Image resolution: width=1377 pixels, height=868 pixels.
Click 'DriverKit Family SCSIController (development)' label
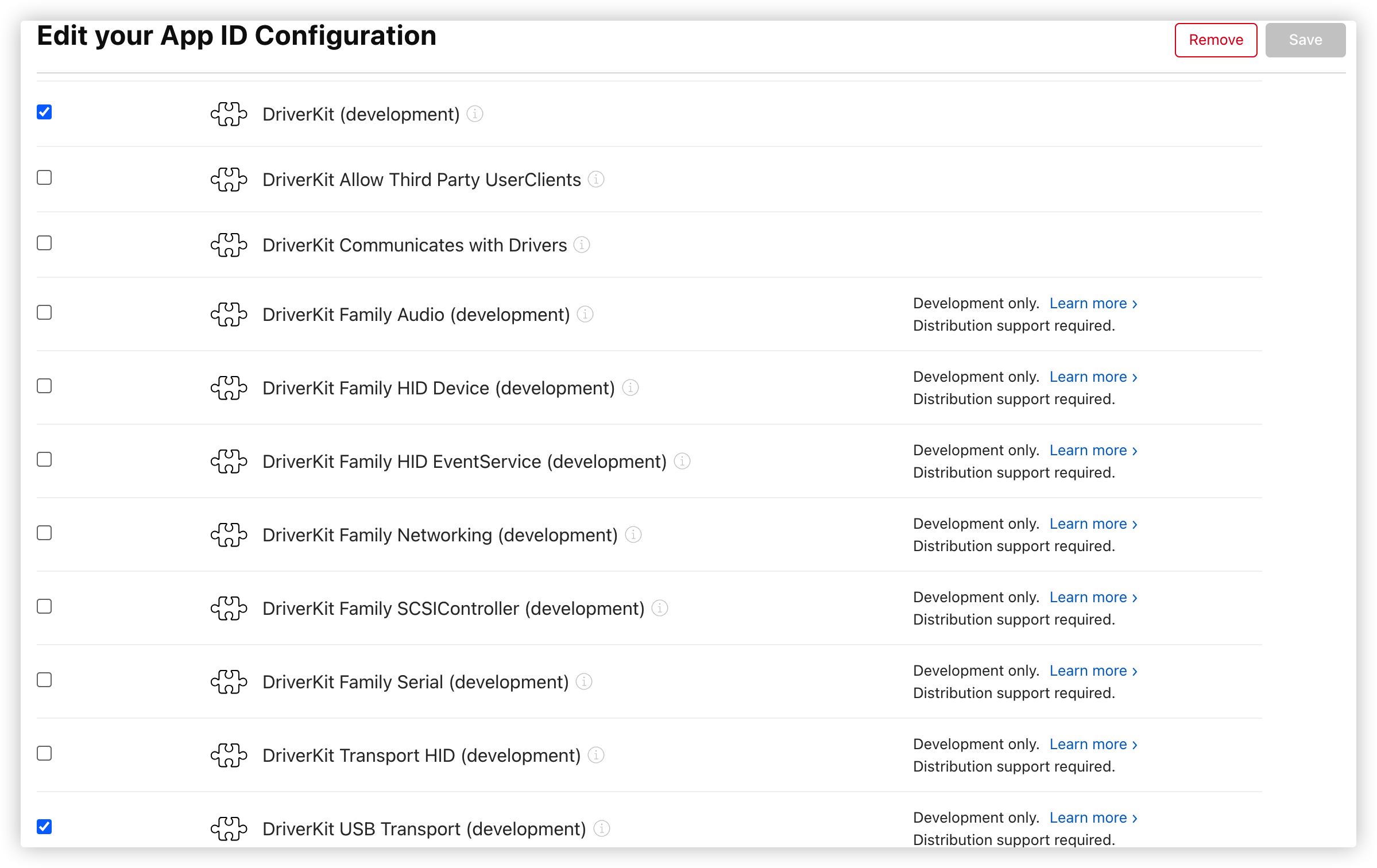tap(454, 609)
